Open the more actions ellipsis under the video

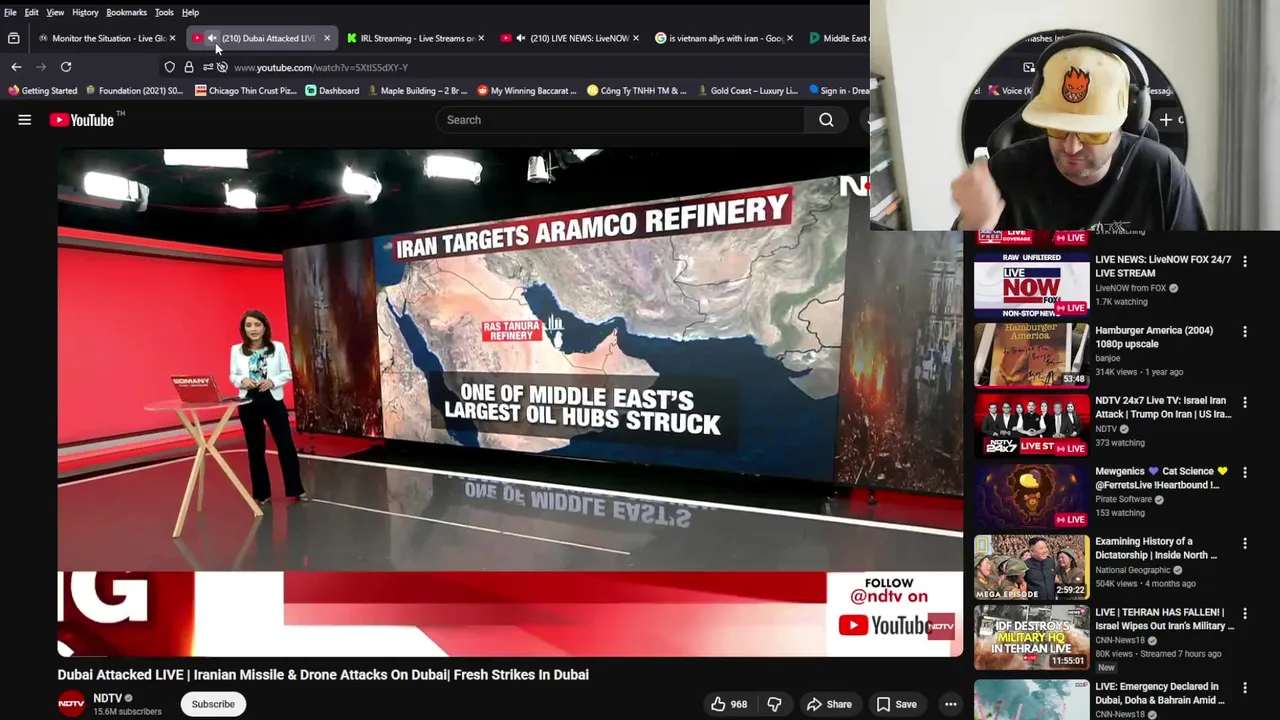click(950, 704)
